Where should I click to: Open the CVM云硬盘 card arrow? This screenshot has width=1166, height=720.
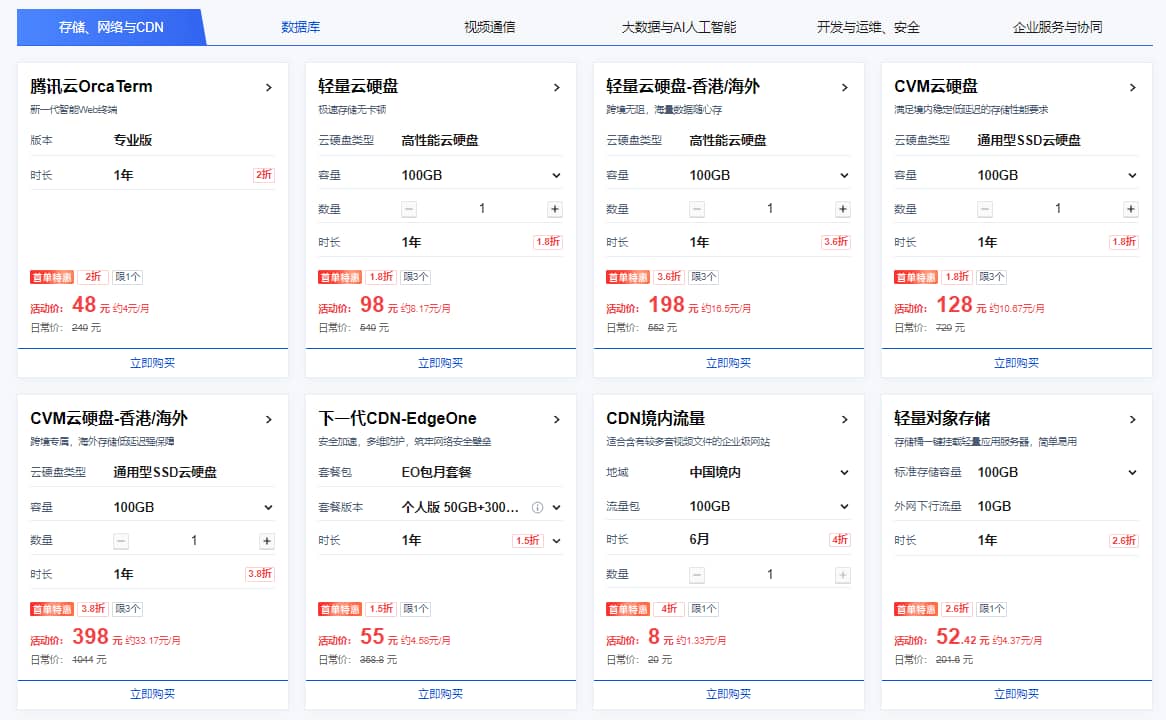(1132, 88)
